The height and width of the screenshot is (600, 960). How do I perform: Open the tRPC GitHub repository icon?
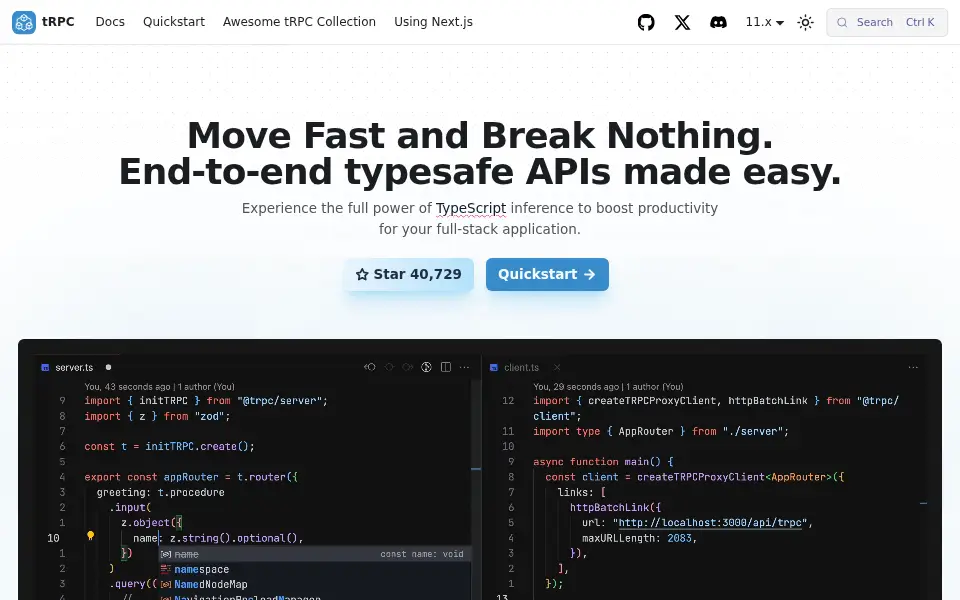click(x=646, y=23)
